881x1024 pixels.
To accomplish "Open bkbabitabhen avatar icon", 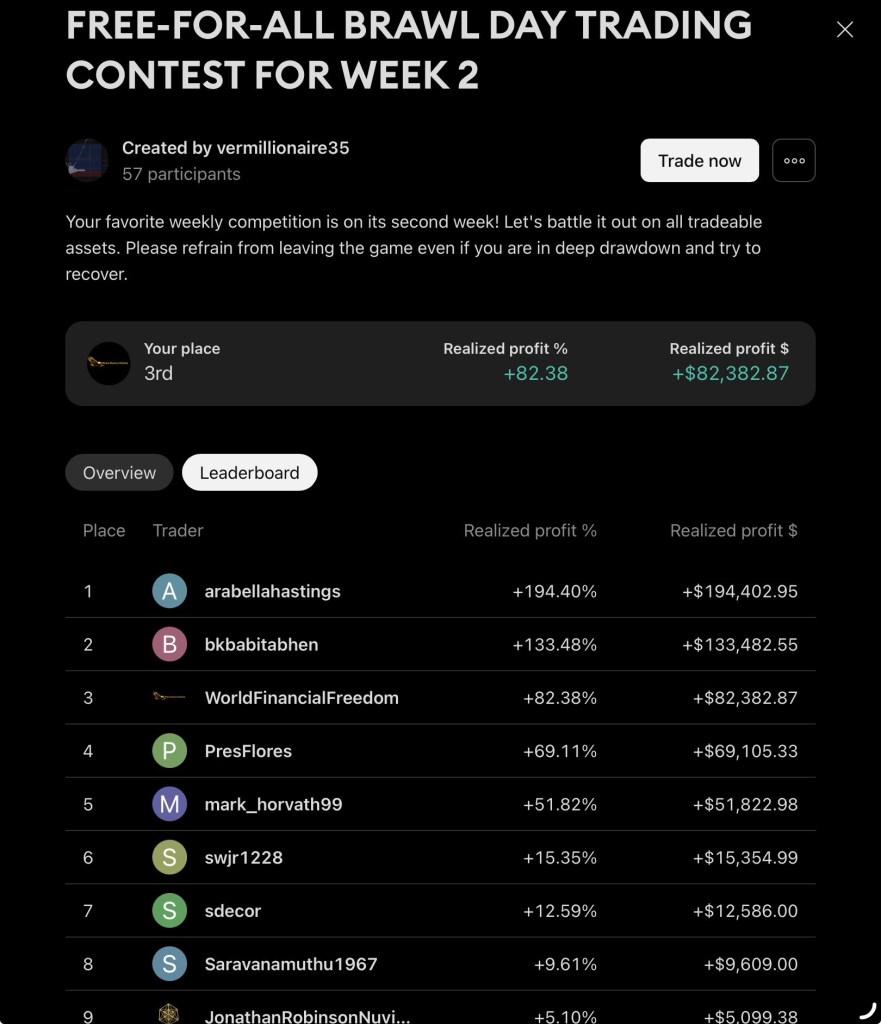I will [169, 645].
